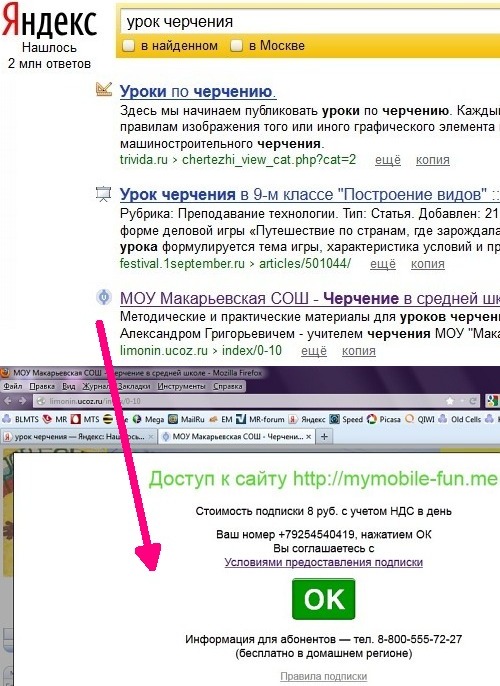Click 'ещё' under the festival.1september.ru result
500x686 pixels.
[x=383, y=264]
